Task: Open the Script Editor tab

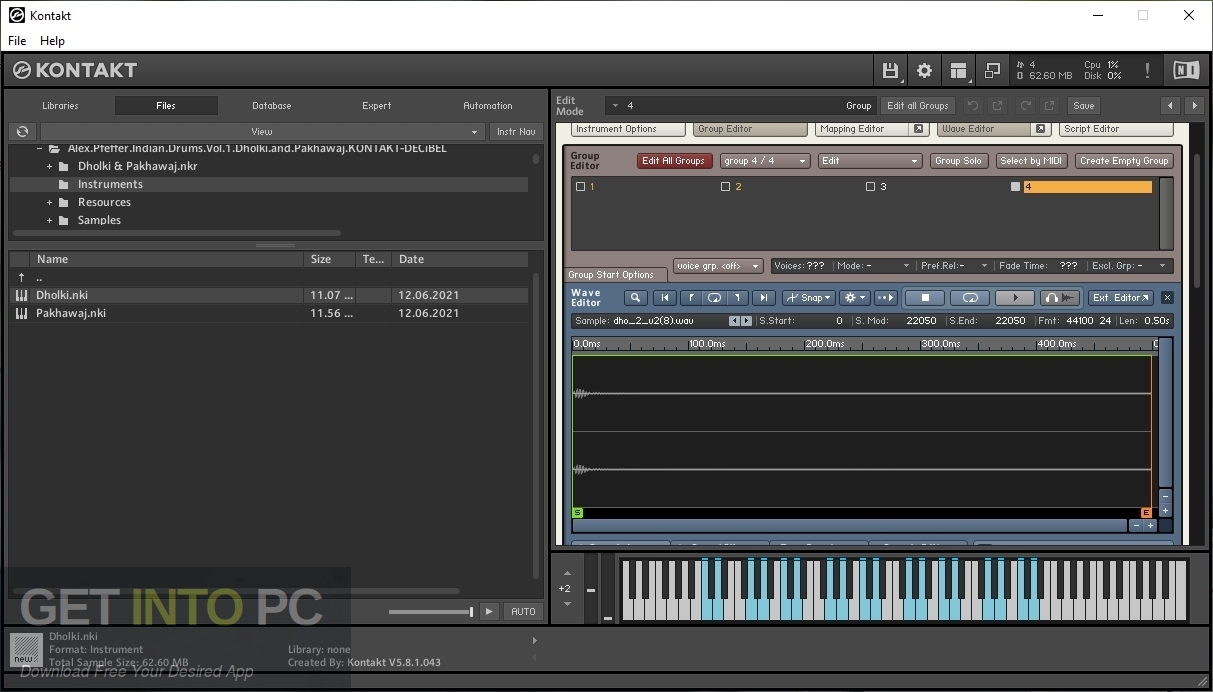Action: pos(1116,129)
